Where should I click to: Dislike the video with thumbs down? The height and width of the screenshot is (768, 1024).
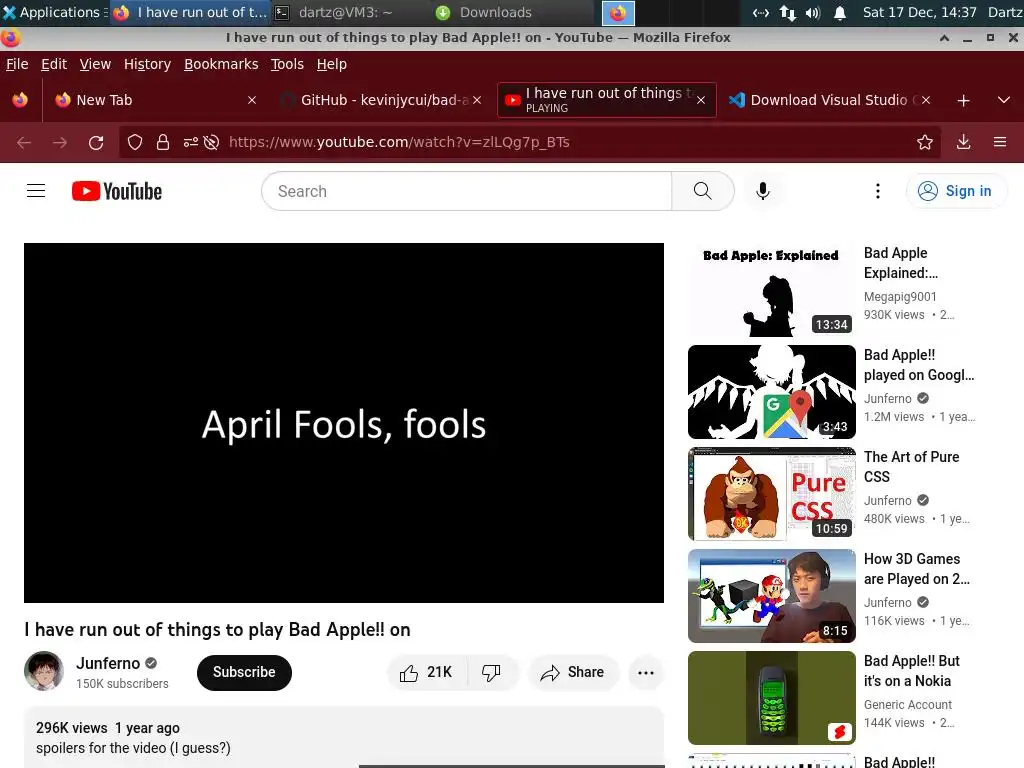pyautogui.click(x=491, y=673)
